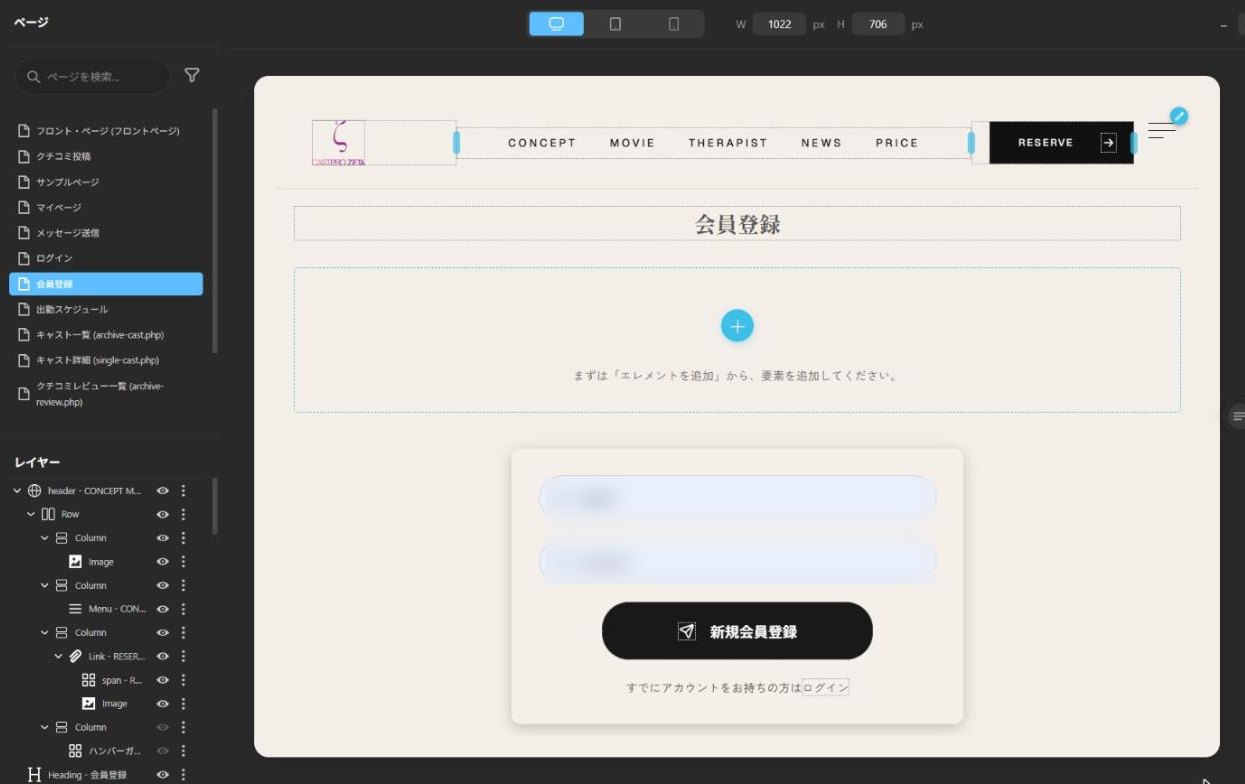The width and height of the screenshot is (1245, 784).
Task: Collapse the Link - RESER layer
Action: (59, 656)
